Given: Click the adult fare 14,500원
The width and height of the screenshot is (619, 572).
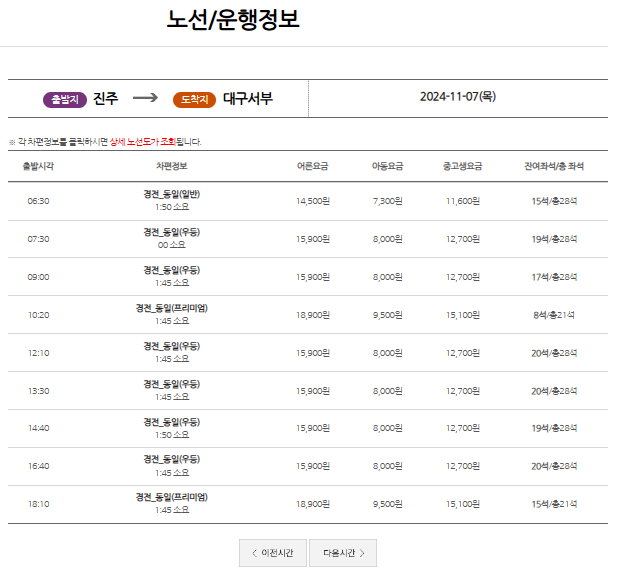Looking at the screenshot, I should (x=313, y=201).
